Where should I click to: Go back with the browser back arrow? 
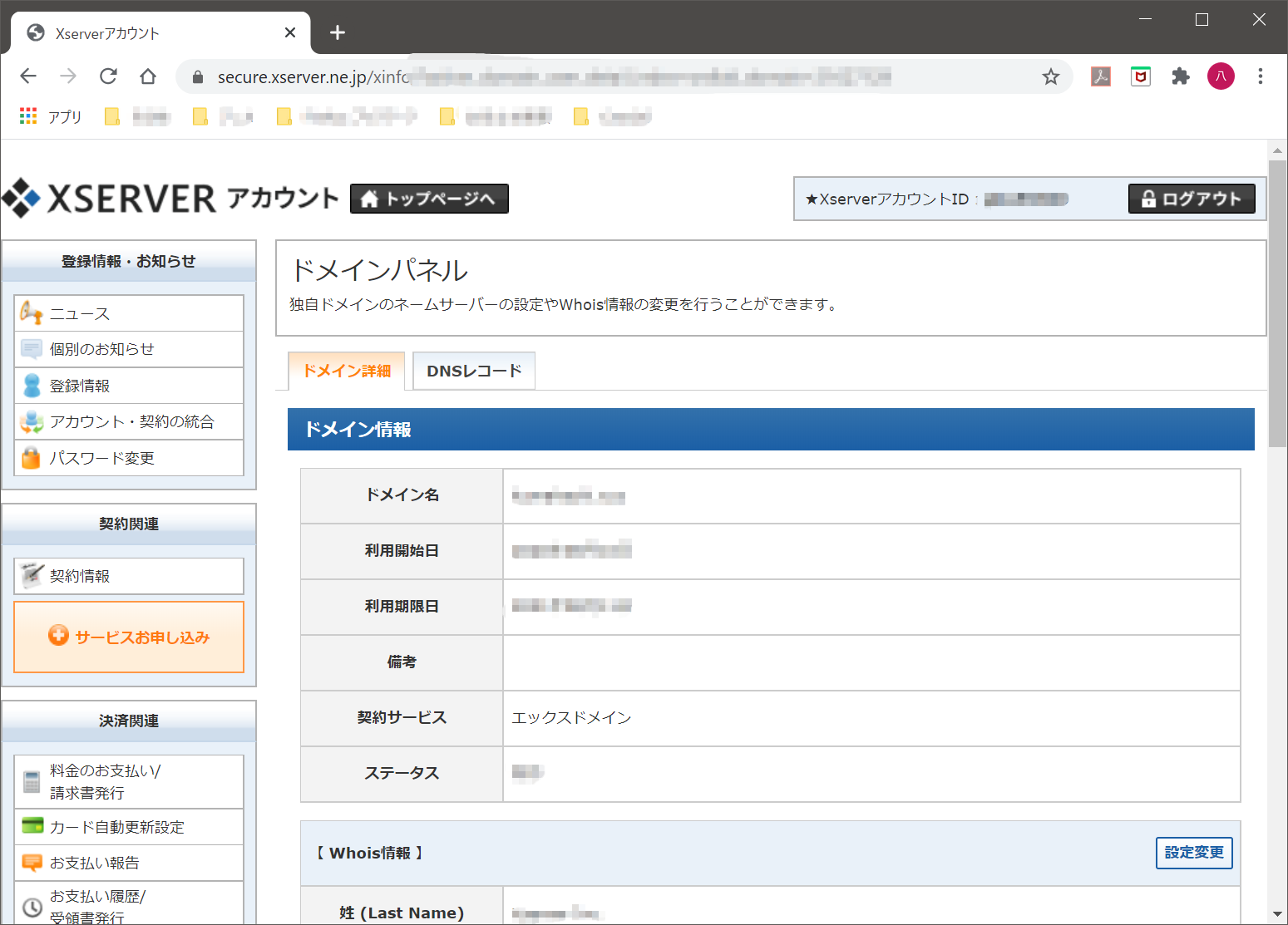point(28,76)
